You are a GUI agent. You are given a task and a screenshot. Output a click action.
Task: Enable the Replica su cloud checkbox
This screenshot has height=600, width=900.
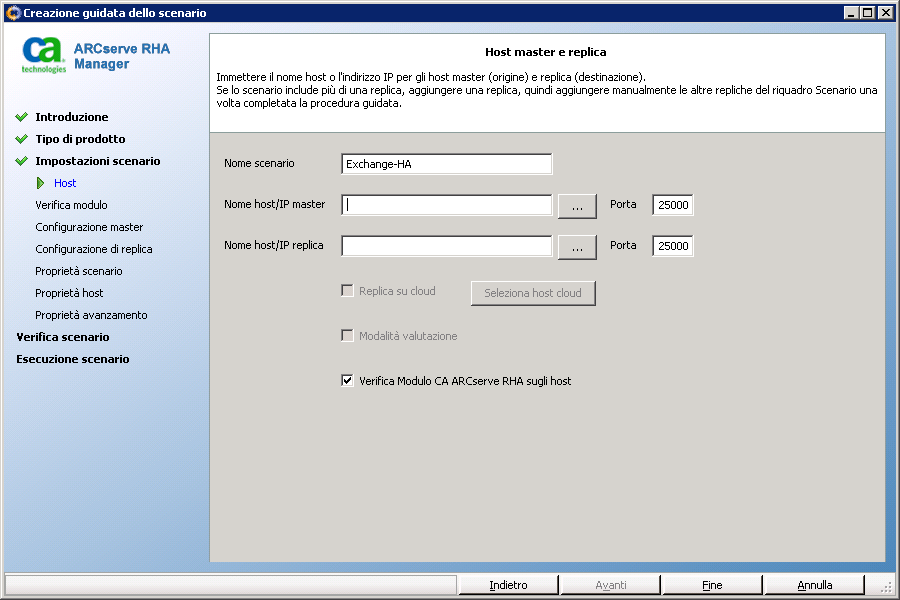point(347,291)
